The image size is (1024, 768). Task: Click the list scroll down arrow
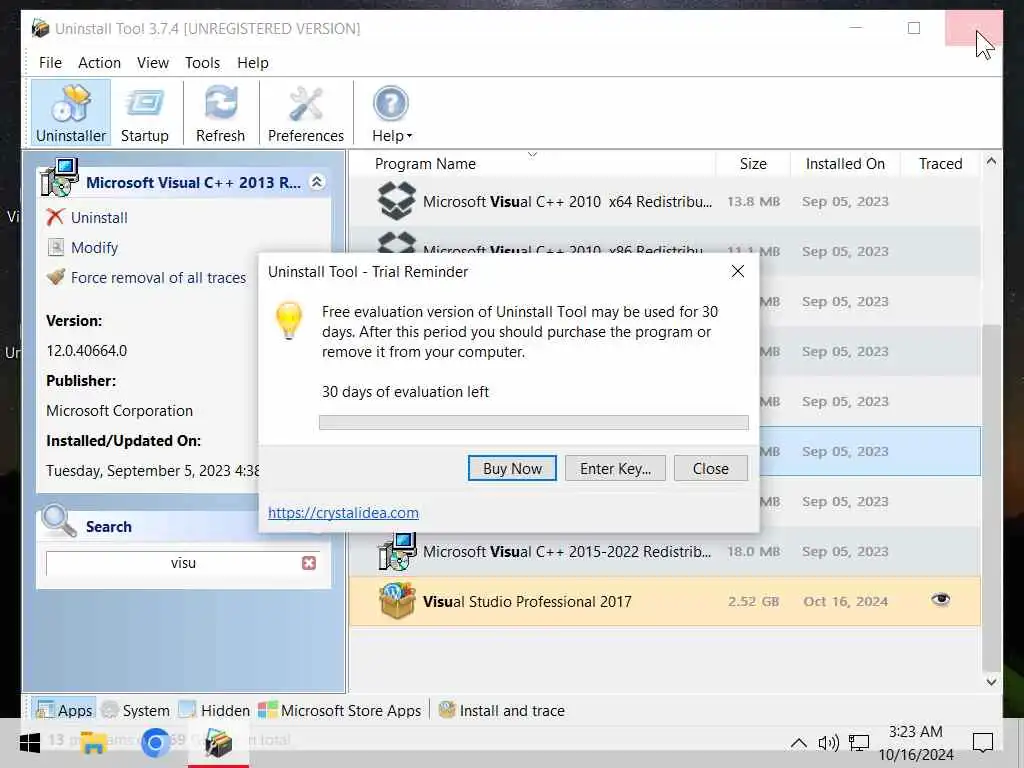(991, 682)
